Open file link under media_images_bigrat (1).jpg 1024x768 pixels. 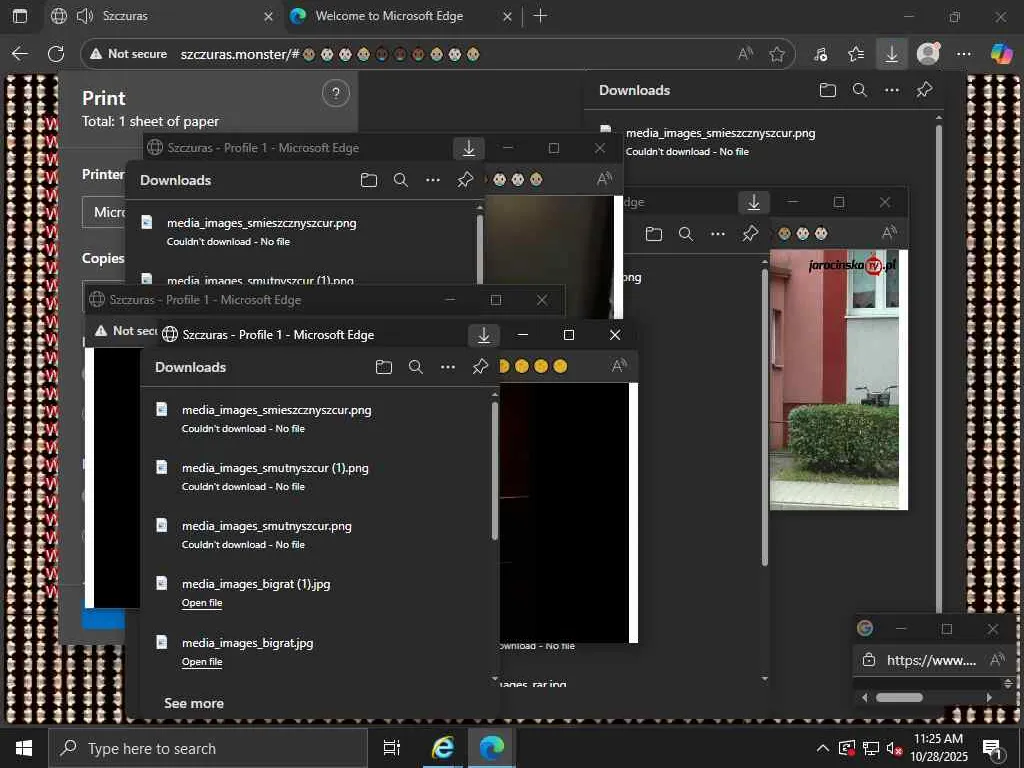[202, 603]
